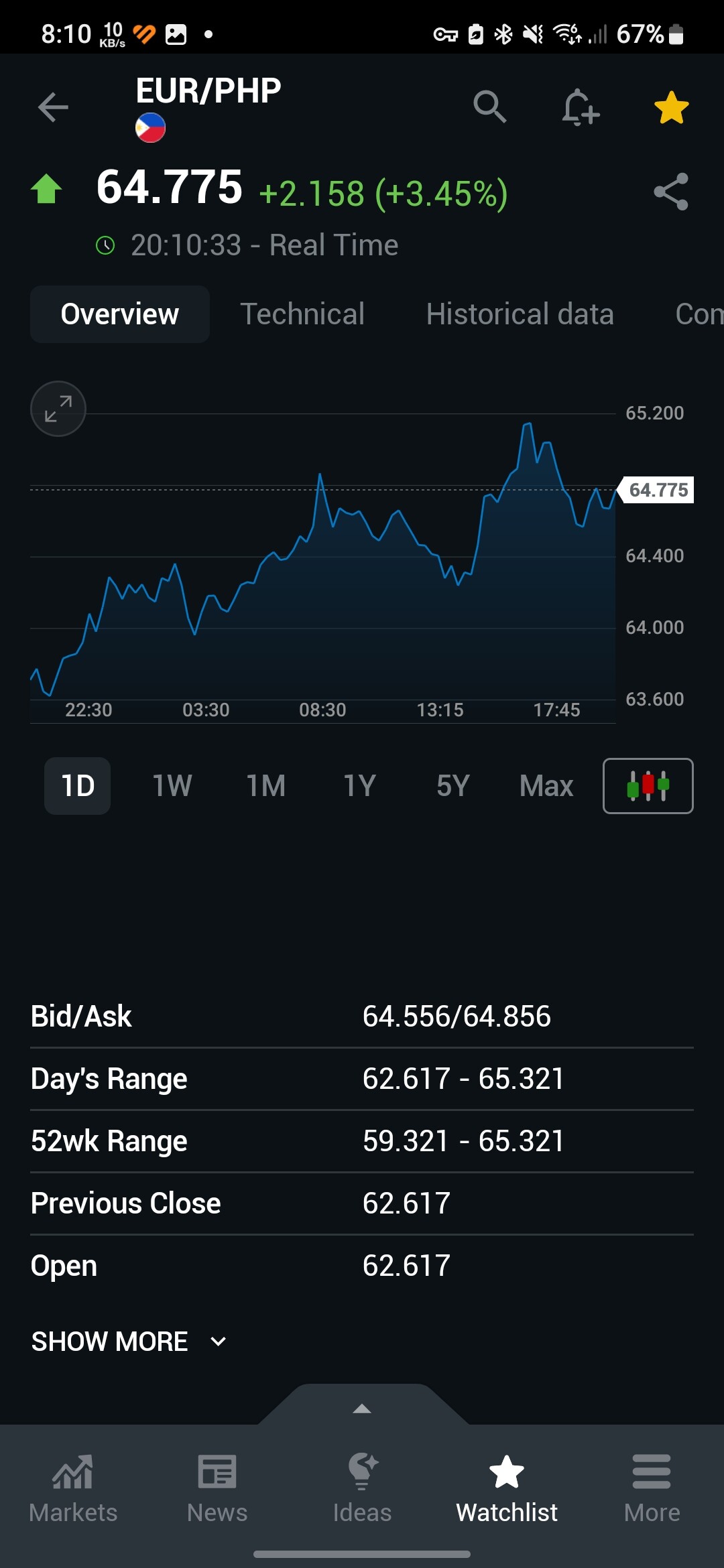The height and width of the screenshot is (1568, 724).
Task: Expand the SHOW MORE details
Action: pyautogui.click(x=129, y=1342)
